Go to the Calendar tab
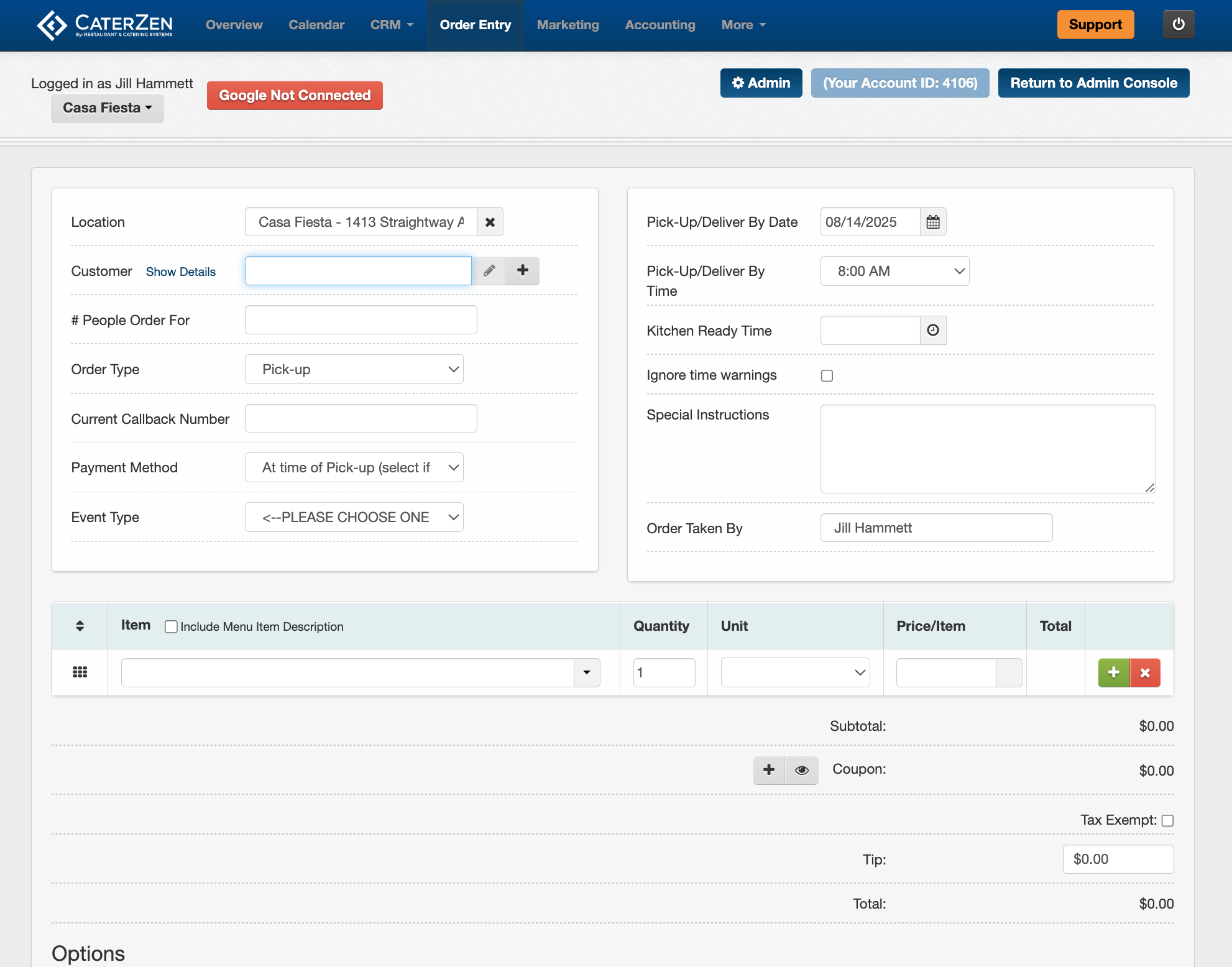 316,25
